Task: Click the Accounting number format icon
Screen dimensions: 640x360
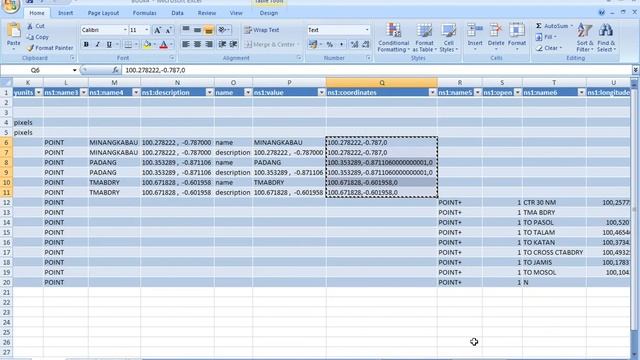Action: pyautogui.click(x=313, y=44)
